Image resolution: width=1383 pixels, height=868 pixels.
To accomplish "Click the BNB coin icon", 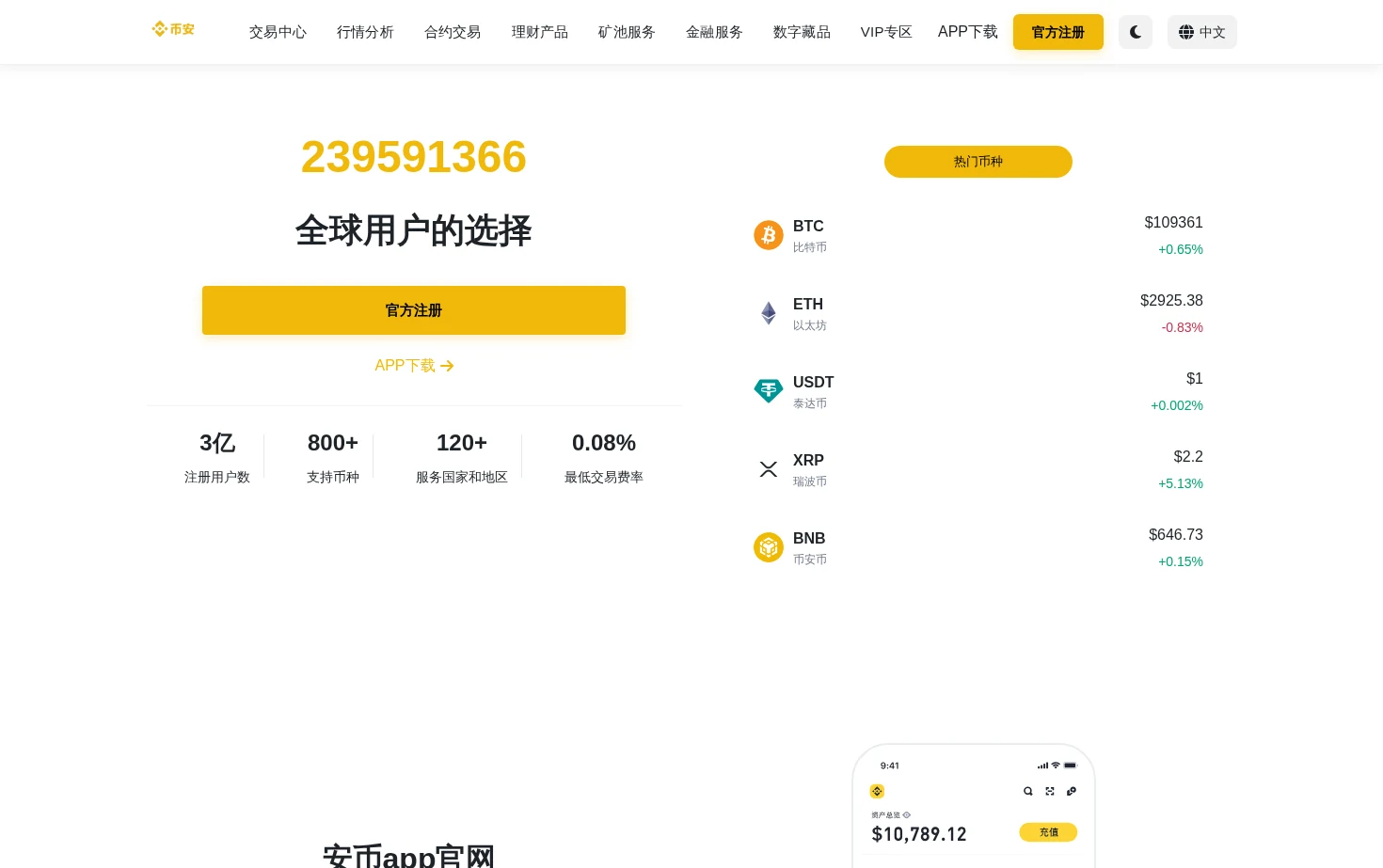I will pyautogui.click(x=769, y=547).
